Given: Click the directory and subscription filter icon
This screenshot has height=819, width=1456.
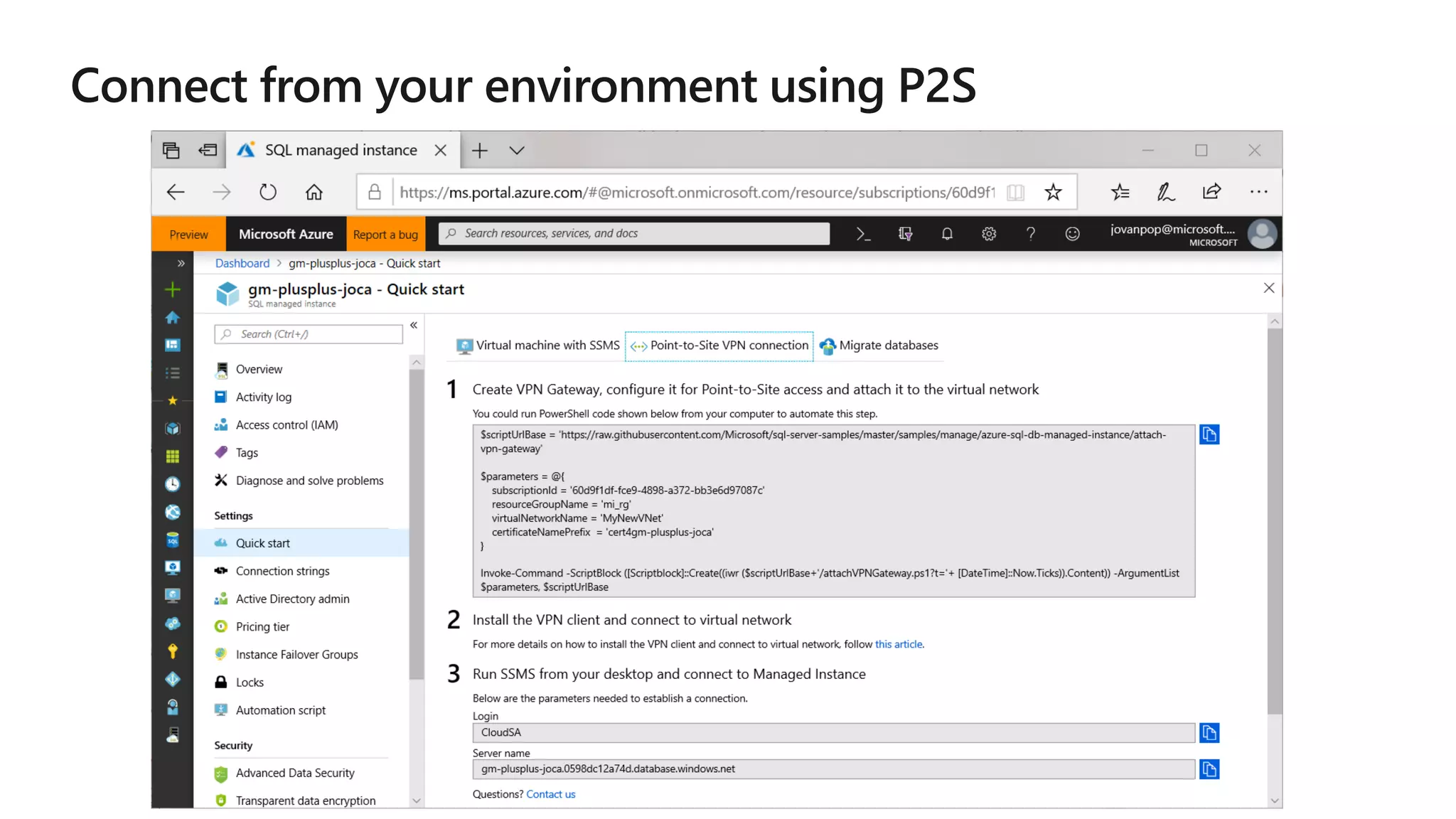Looking at the screenshot, I should [x=905, y=234].
